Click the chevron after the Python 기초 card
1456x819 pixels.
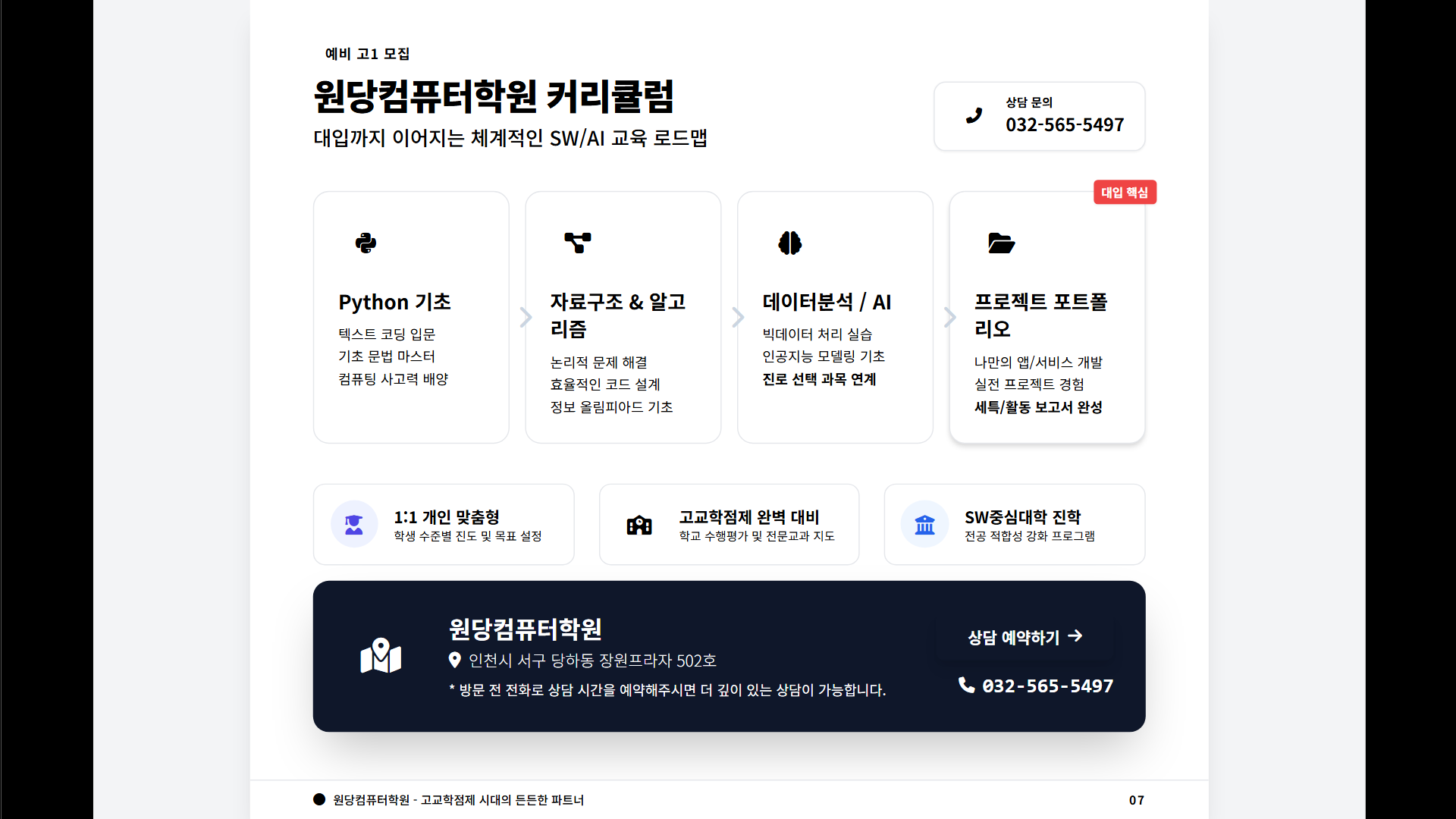pyautogui.click(x=526, y=317)
